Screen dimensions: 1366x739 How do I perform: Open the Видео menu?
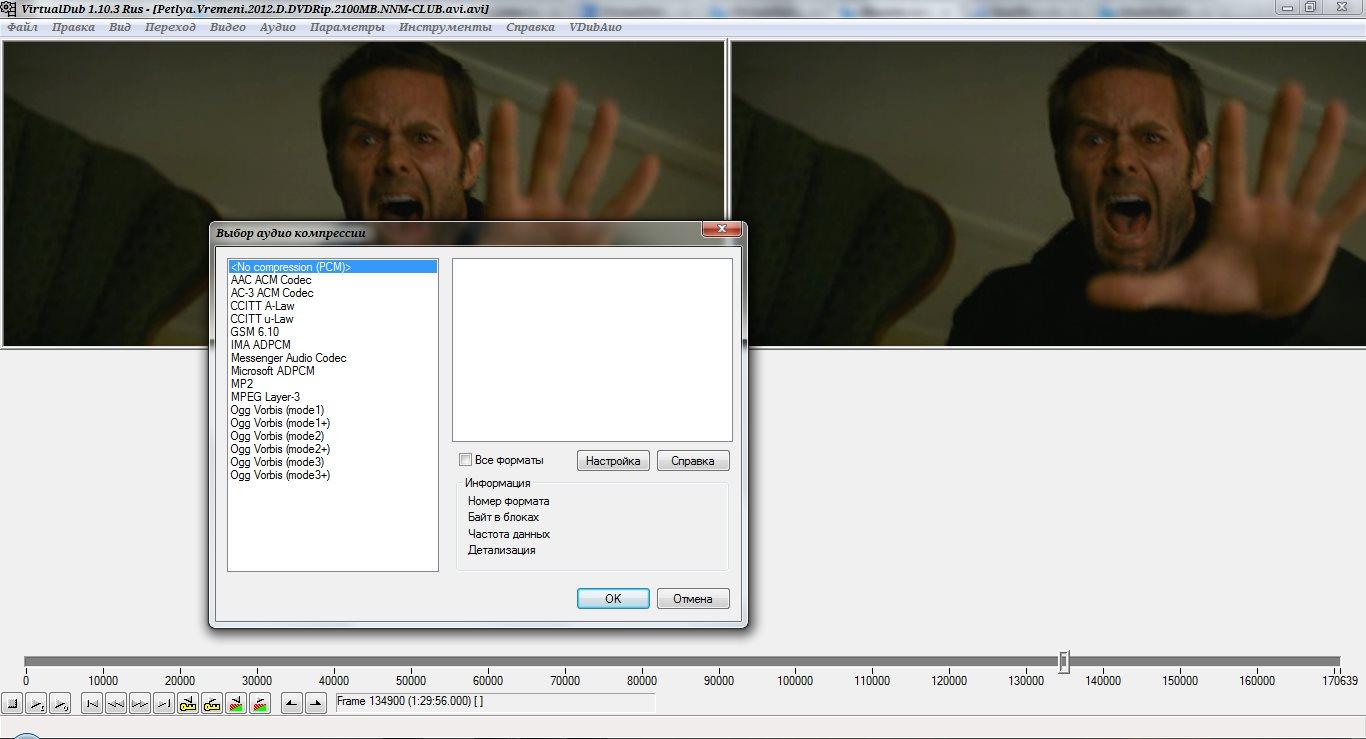(x=228, y=27)
